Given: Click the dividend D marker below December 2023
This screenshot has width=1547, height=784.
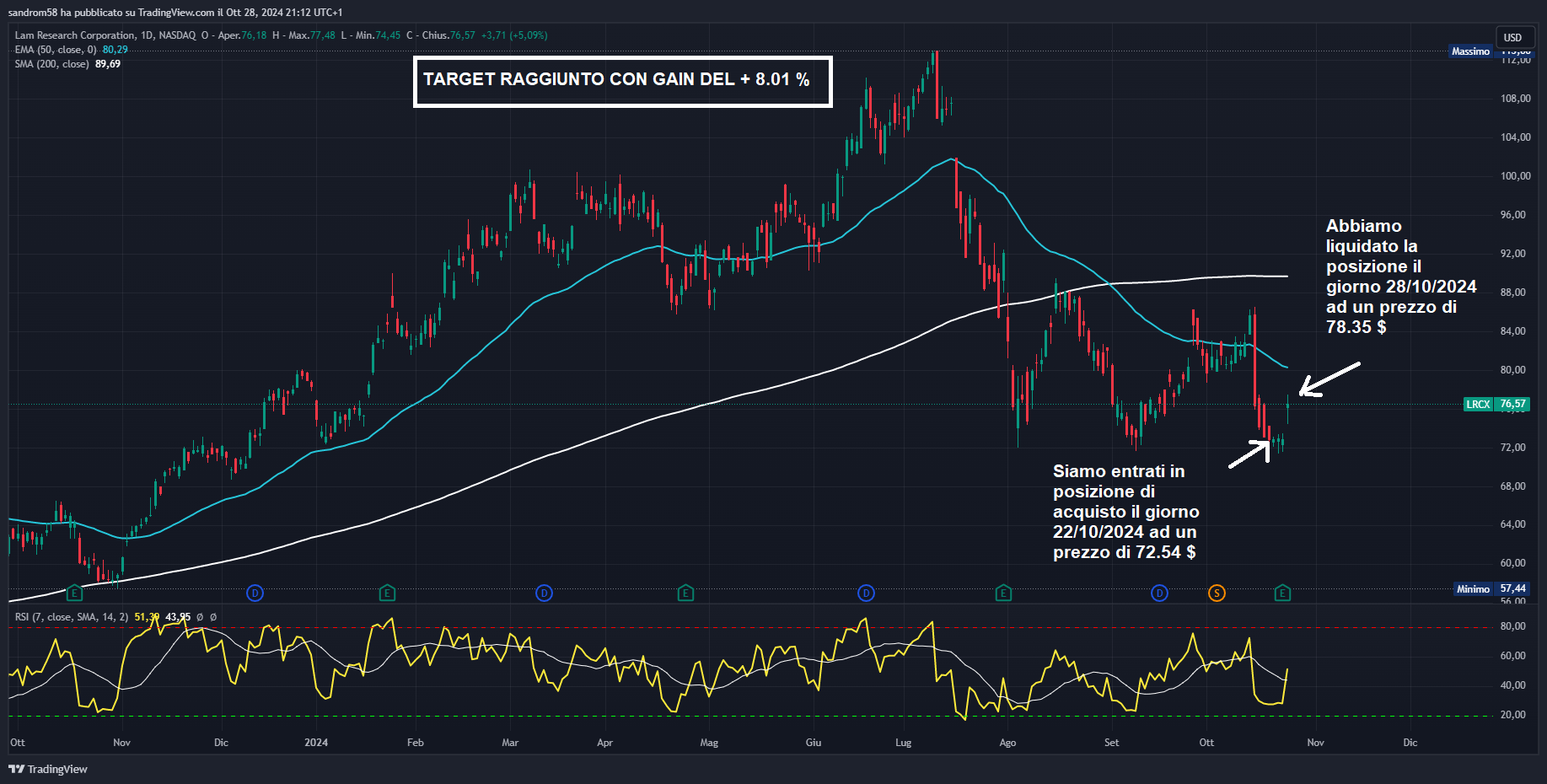Looking at the screenshot, I should 255,593.
